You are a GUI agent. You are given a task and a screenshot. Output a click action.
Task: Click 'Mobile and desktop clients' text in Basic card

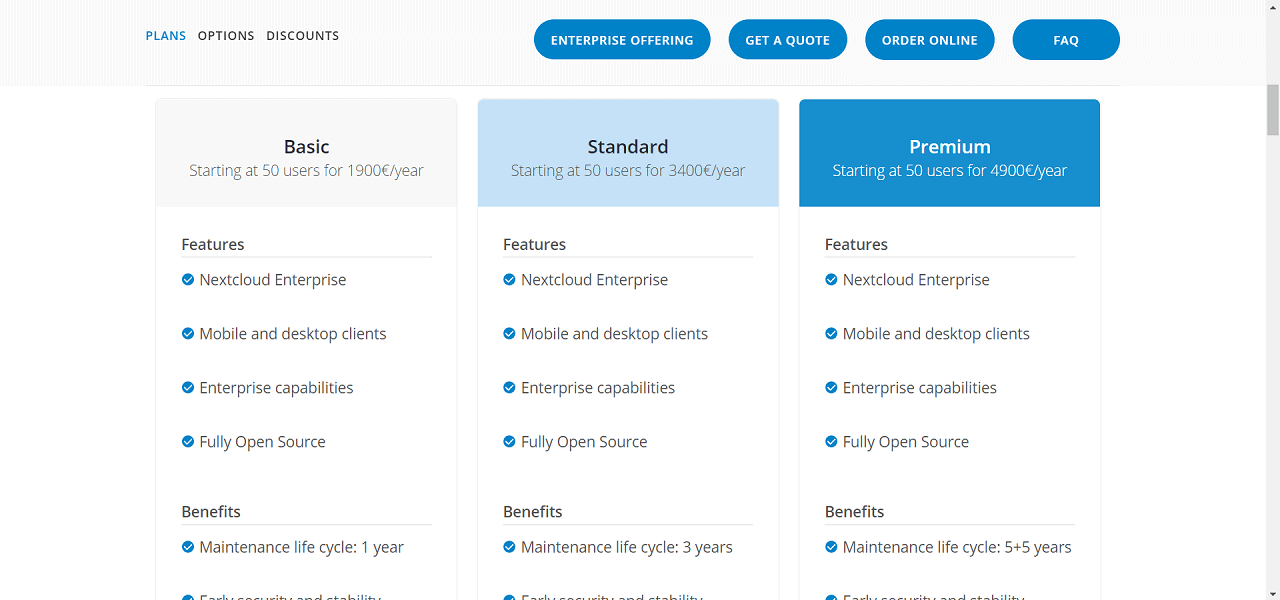coord(293,334)
